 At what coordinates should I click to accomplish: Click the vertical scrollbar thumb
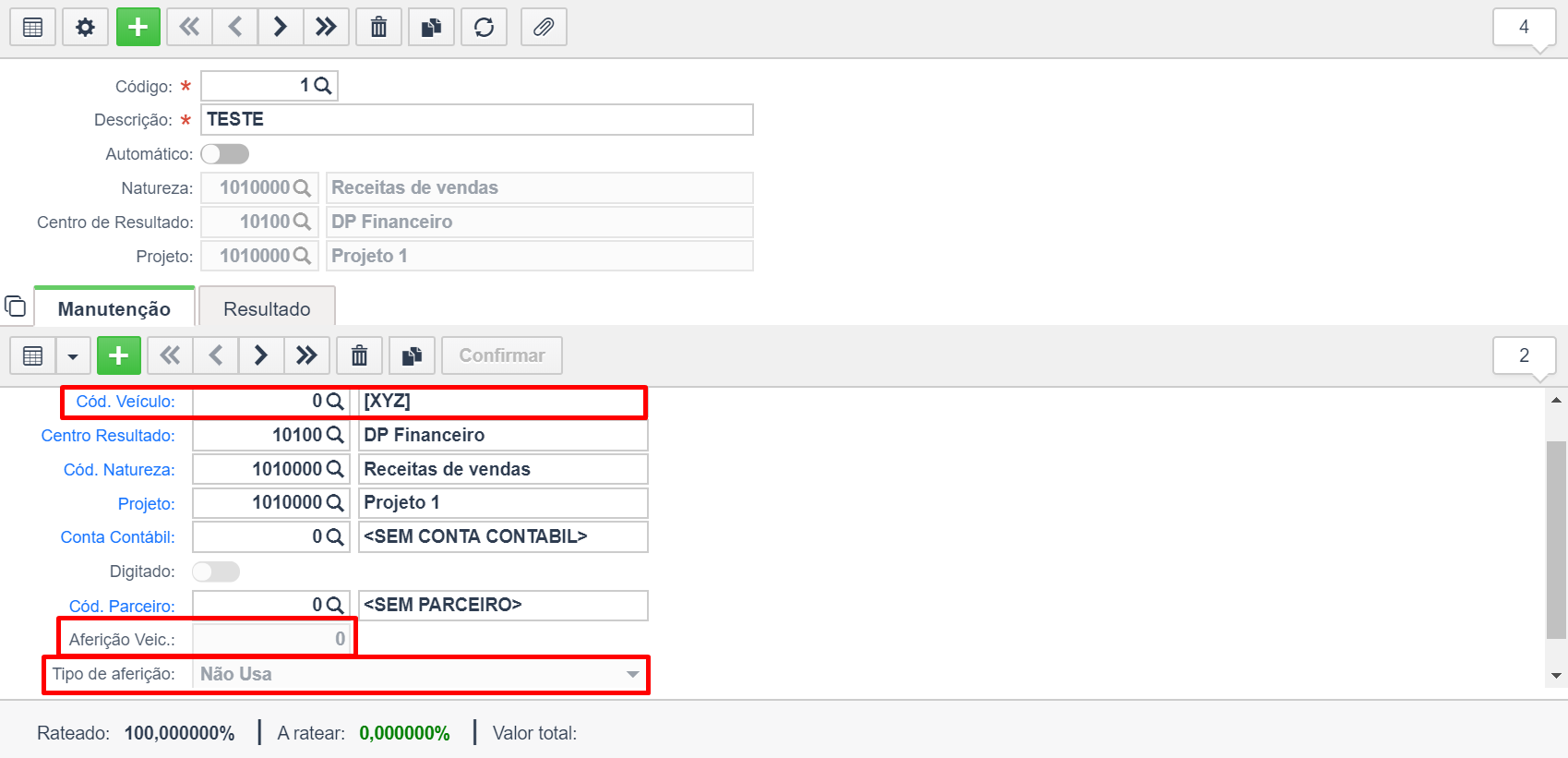point(1557,539)
